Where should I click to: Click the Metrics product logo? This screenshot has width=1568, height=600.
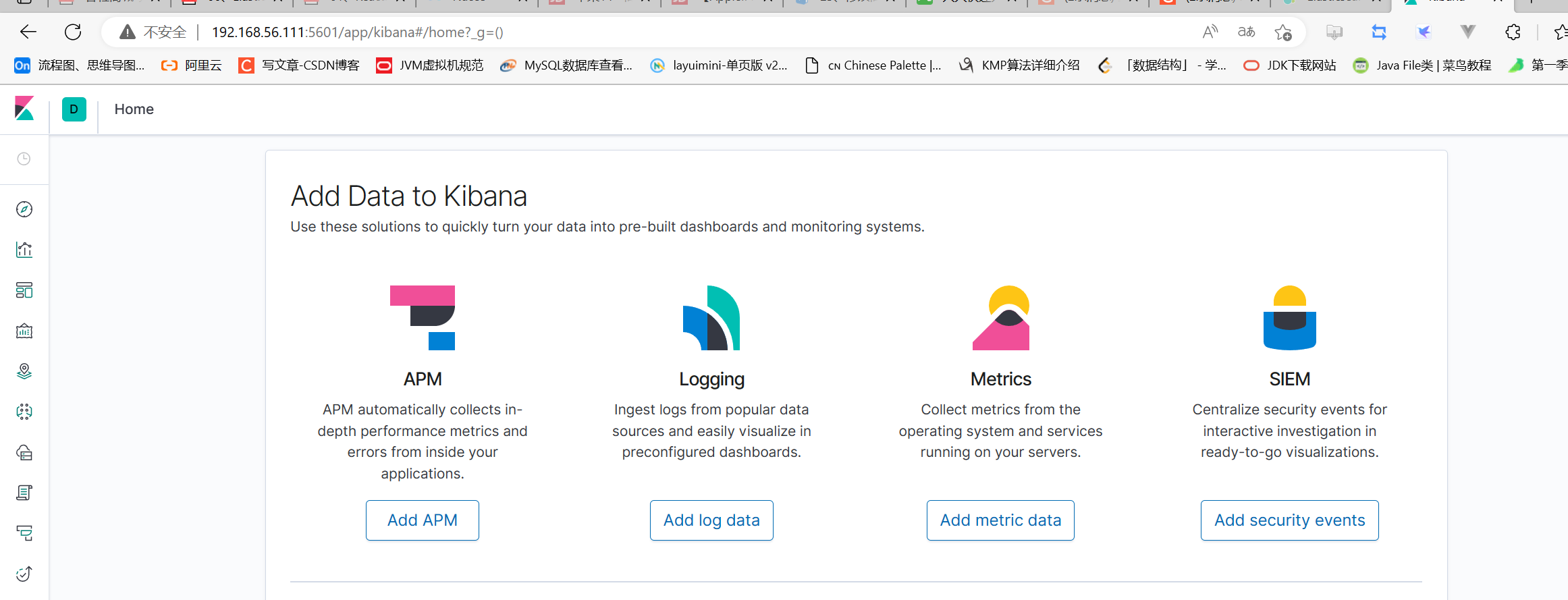point(1001,318)
